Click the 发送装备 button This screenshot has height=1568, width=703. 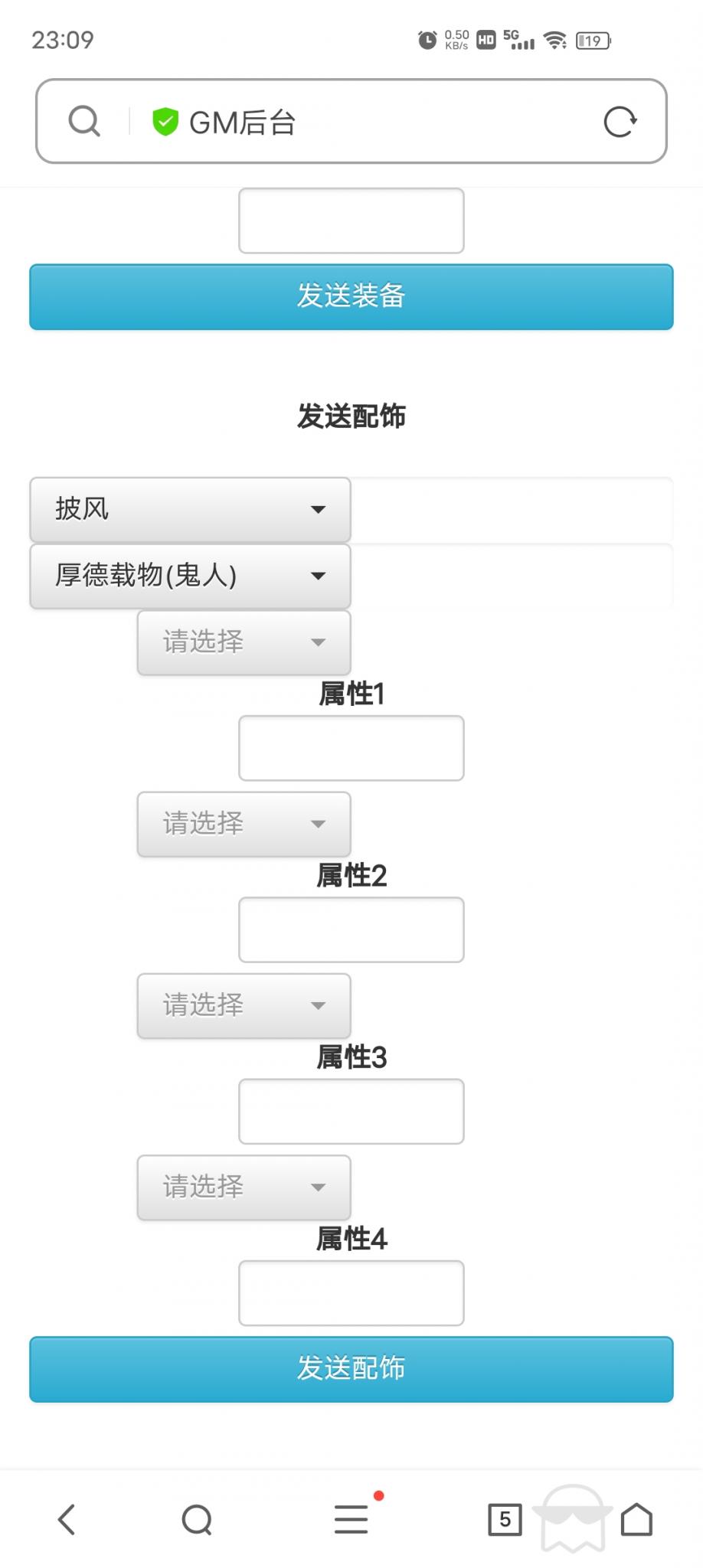351,298
